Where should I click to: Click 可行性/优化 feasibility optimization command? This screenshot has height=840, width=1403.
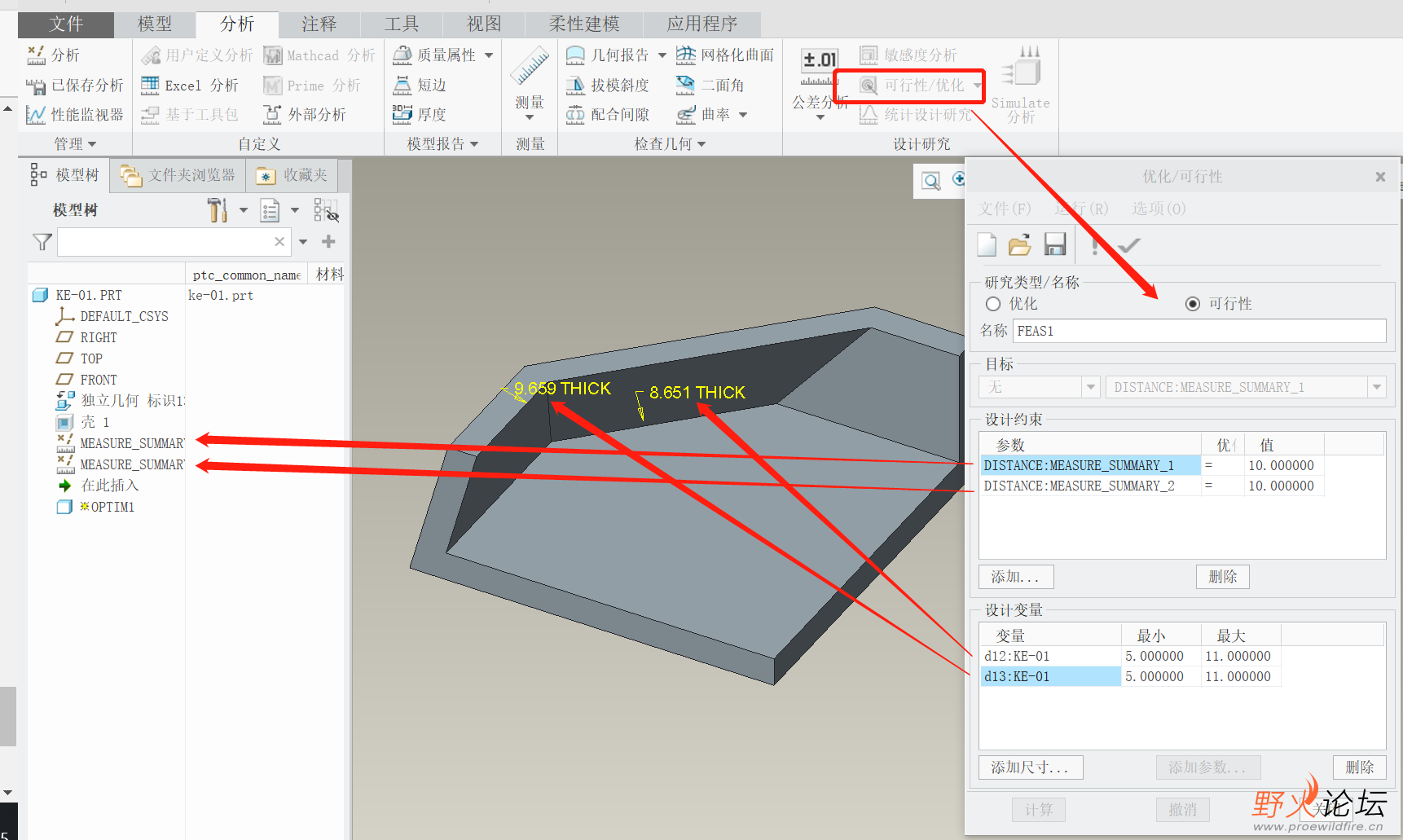[x=913, y=86]
